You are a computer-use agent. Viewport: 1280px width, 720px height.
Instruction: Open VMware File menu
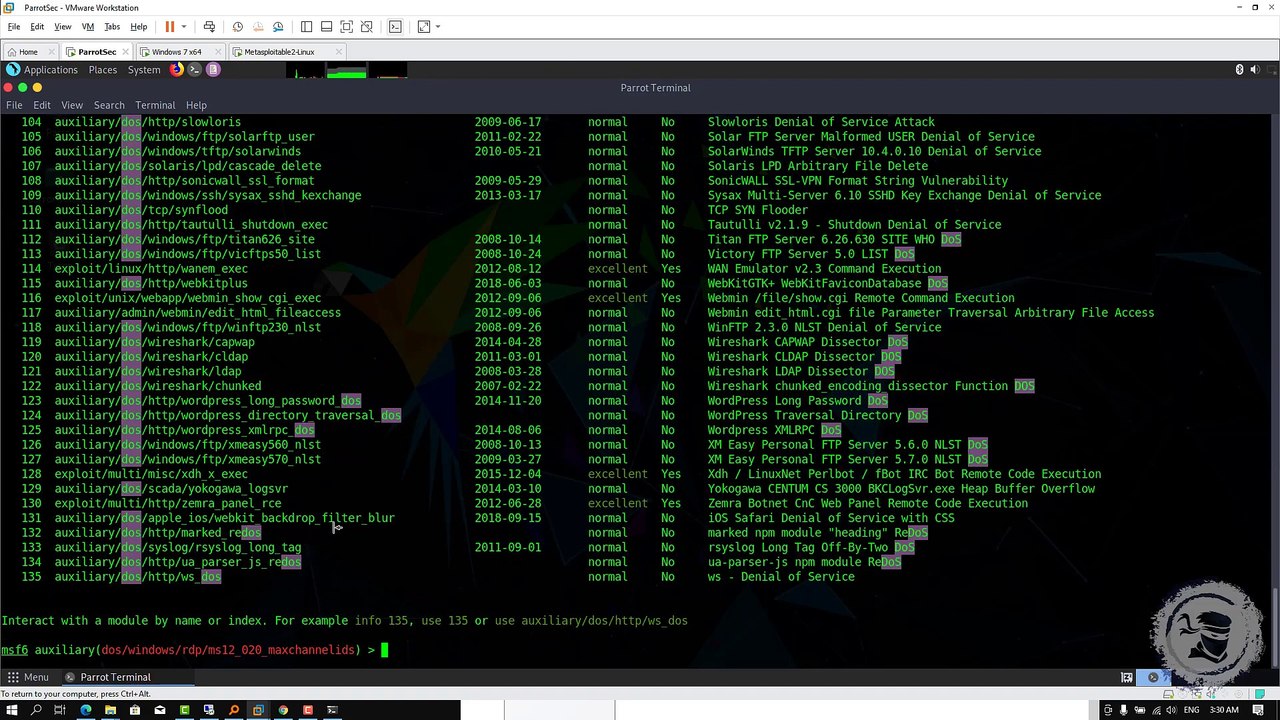click(14, 27)
